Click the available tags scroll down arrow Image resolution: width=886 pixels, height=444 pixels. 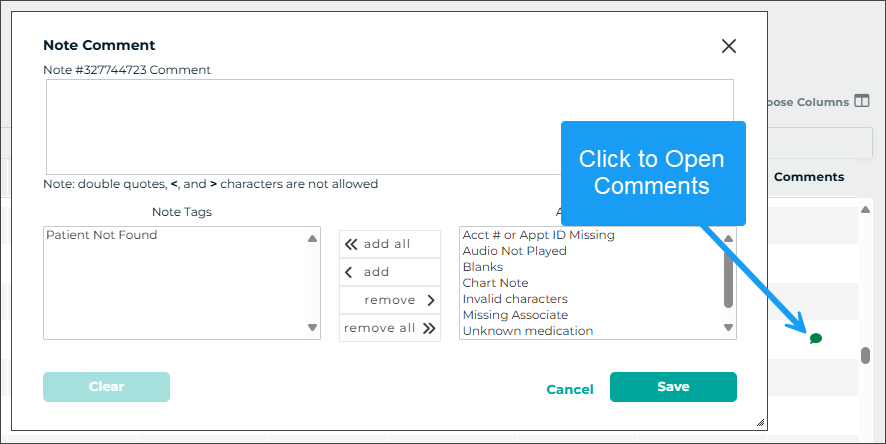(728, 328)
